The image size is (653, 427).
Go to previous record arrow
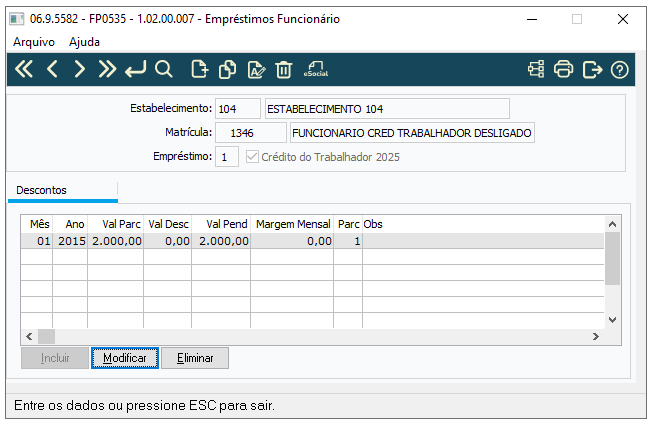coord(52,69)
